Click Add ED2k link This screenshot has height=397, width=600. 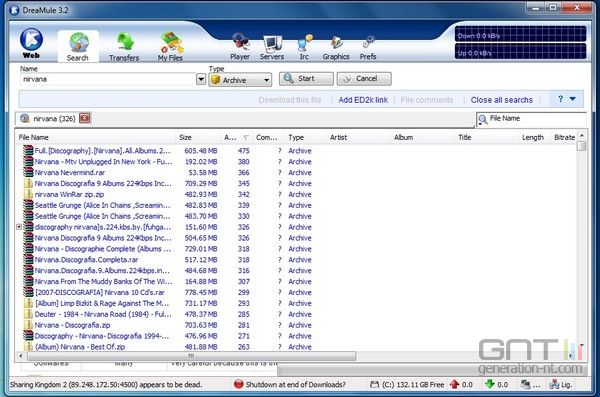pyautogui.click(x=363, y=100)
